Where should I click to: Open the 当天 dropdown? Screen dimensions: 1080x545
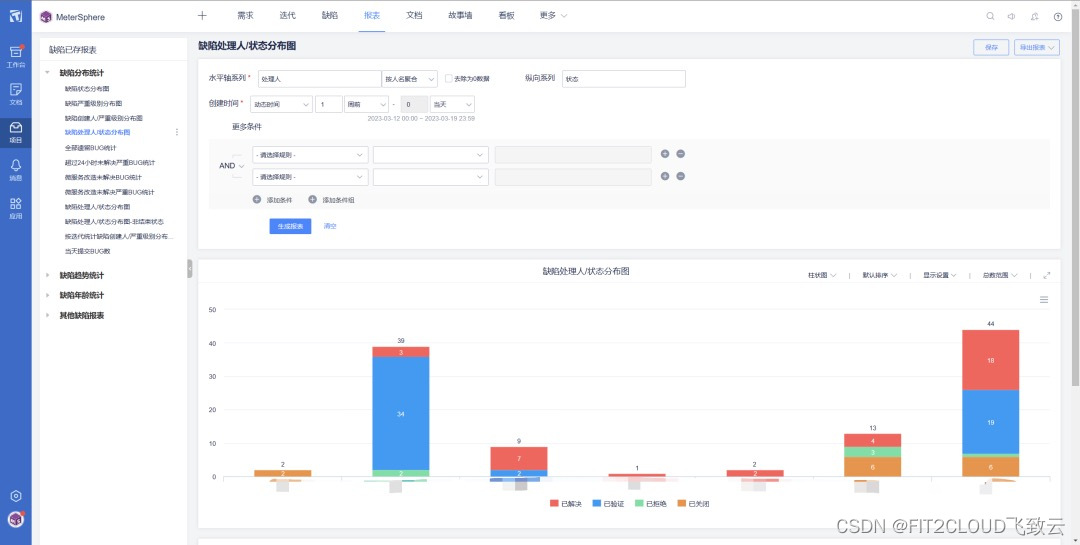tap(452, 105)
